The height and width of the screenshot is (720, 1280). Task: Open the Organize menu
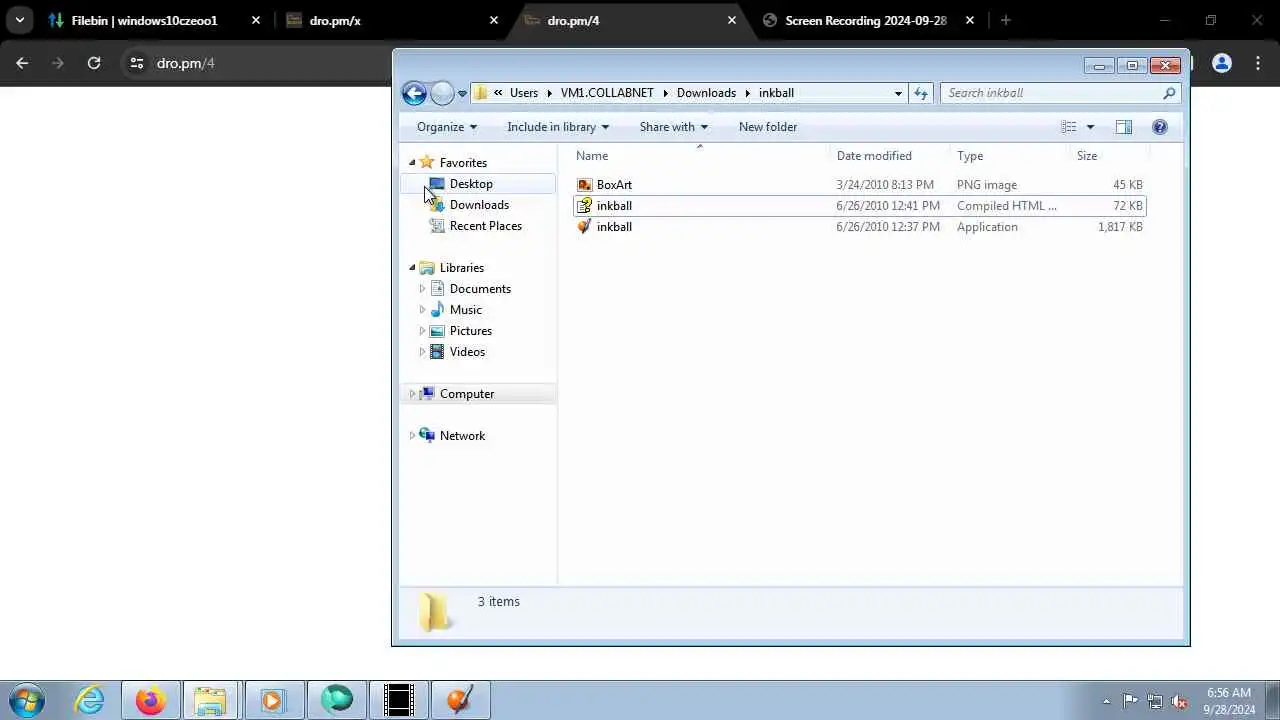tap(447, 127)
